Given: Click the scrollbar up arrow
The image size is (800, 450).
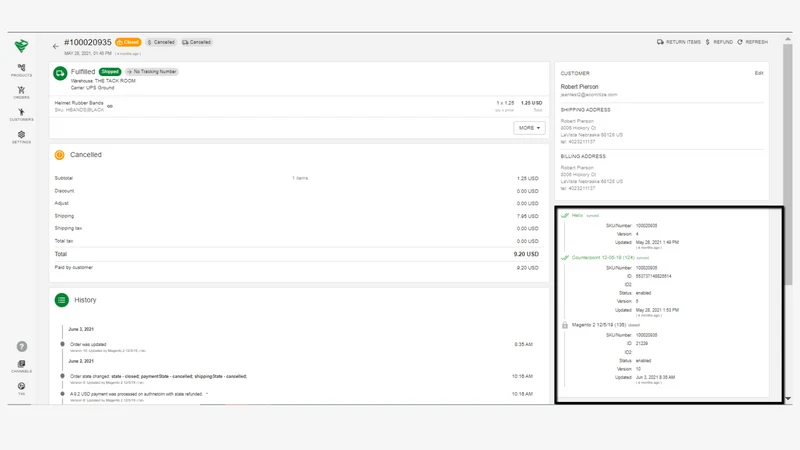Looking at the screenshot, I should pyautogui.click(x=788, y=39).
